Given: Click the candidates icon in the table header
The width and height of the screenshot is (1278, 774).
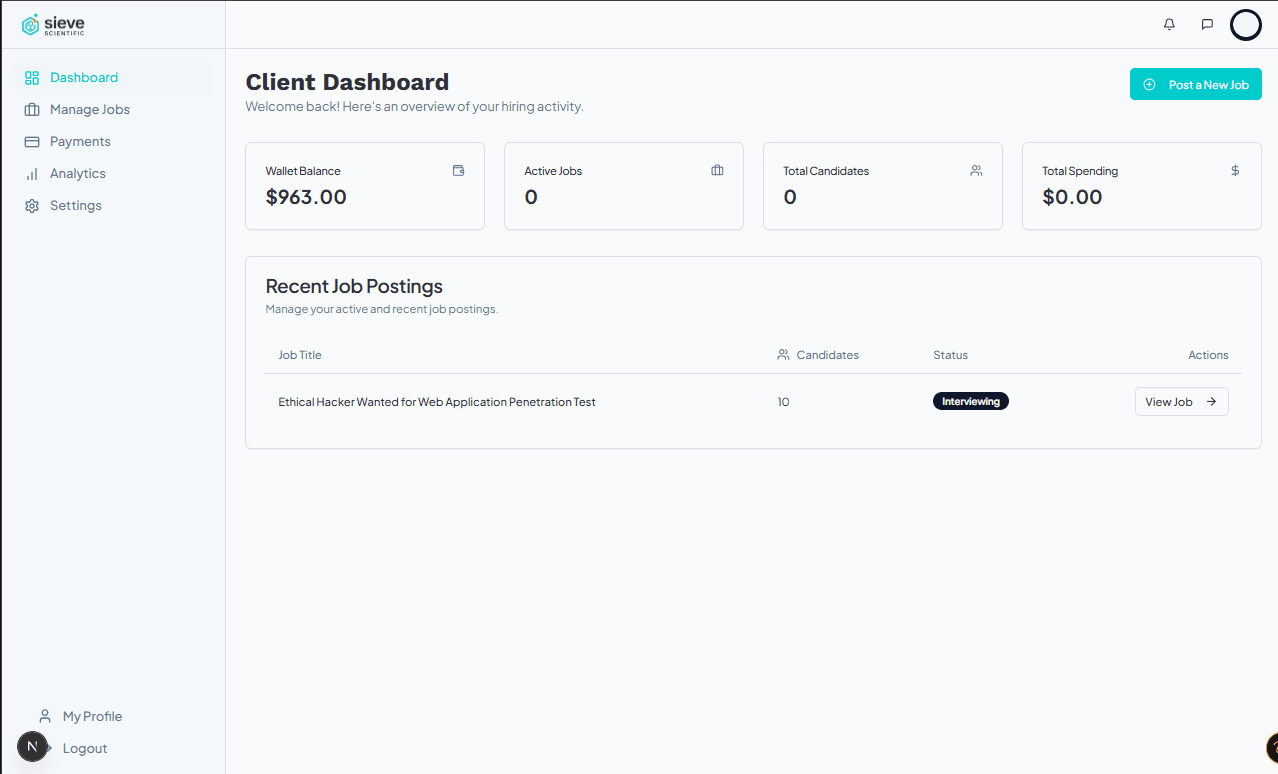Looking at the screenshot, I should [x=781, y=354].
